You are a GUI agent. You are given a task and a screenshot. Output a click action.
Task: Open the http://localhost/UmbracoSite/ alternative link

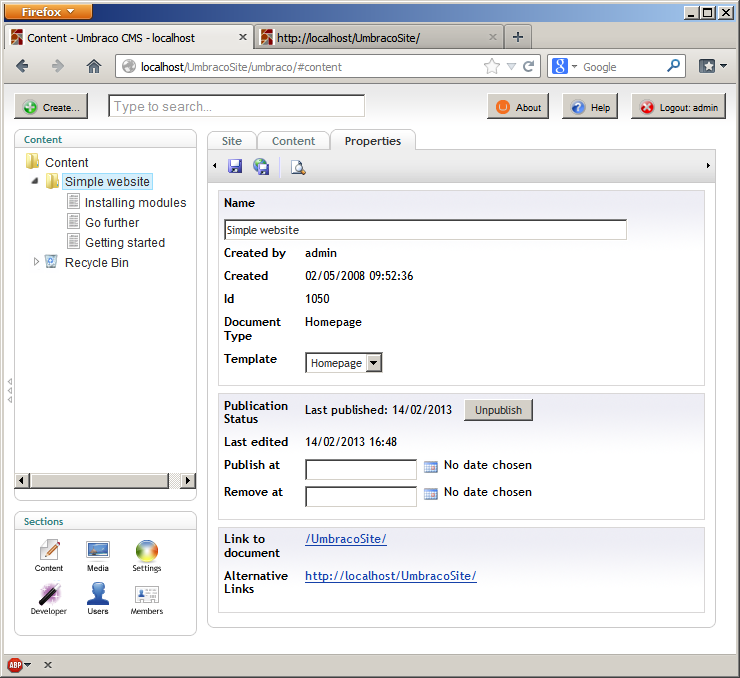click(391, 576)
